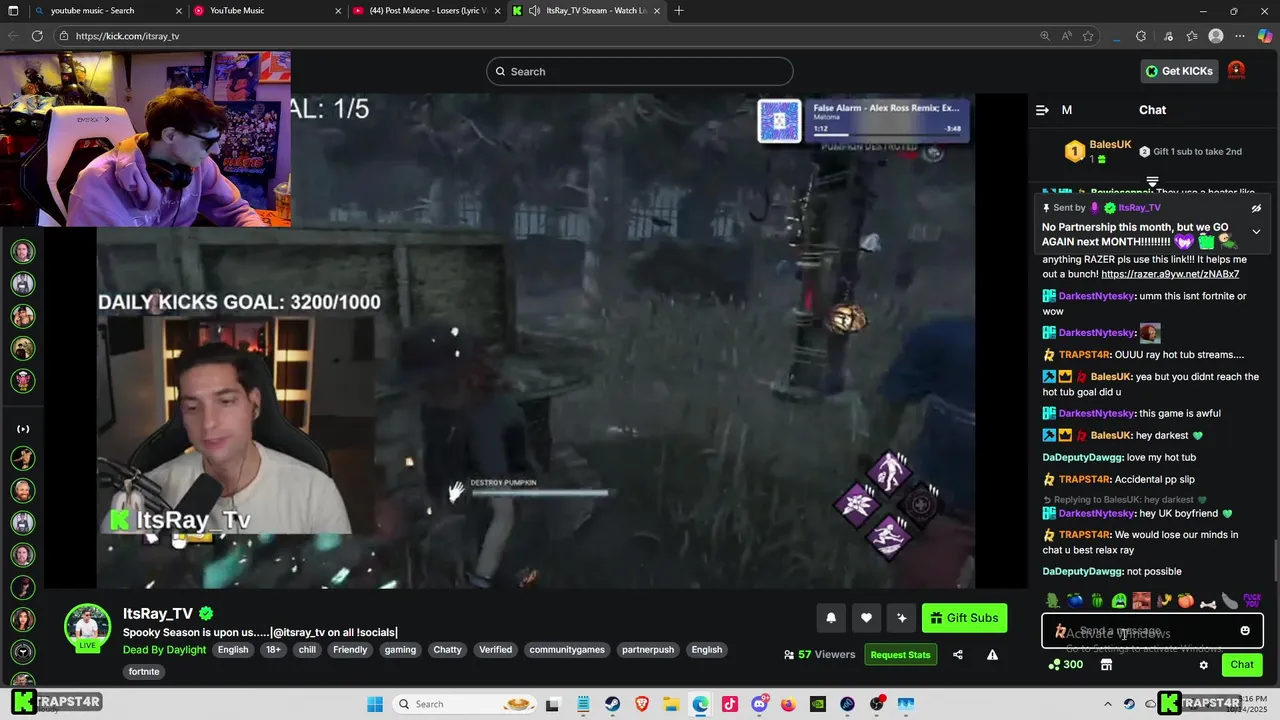Click DaDeputyDawgg username in 'love my hot tub' message
This screenshot has width=1280, height=720.
tap(1083, 458)
